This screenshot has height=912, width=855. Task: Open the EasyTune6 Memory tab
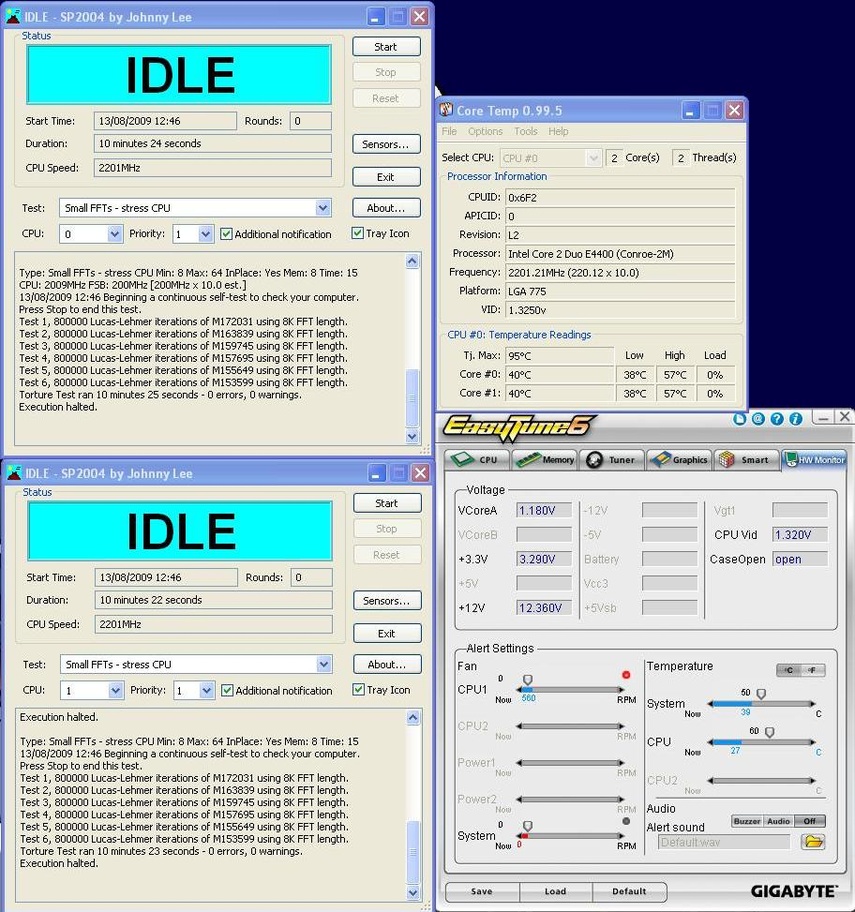(x=545, y=459)
